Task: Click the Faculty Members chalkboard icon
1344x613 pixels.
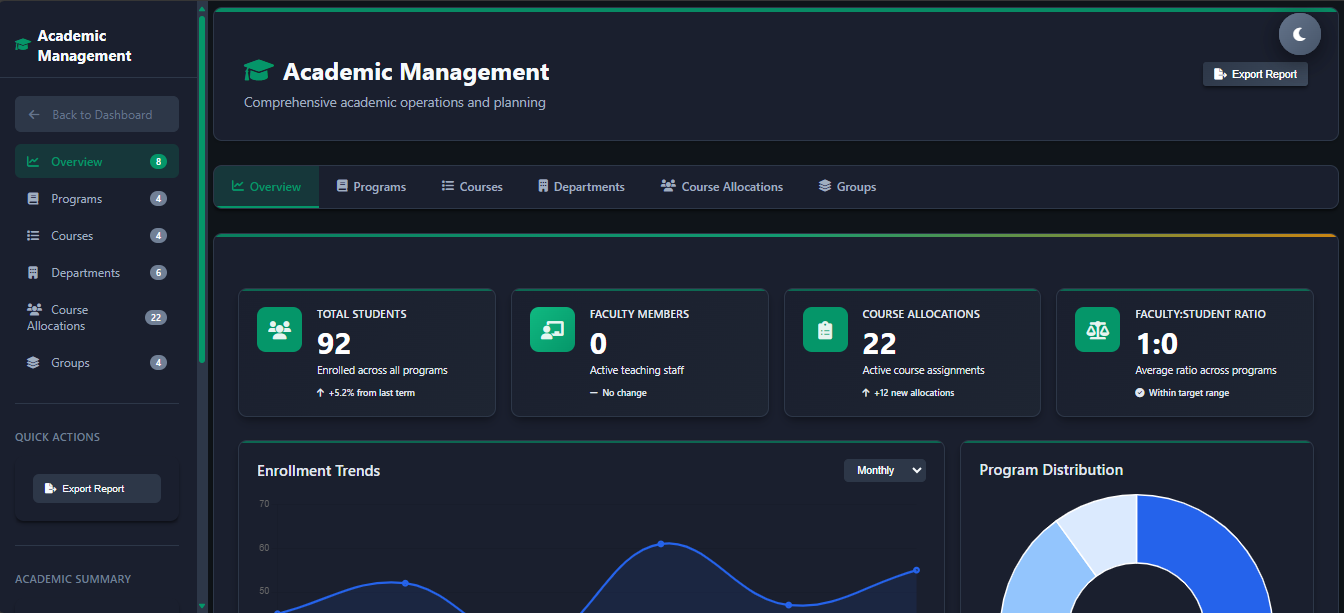Action: pos(552,329)
